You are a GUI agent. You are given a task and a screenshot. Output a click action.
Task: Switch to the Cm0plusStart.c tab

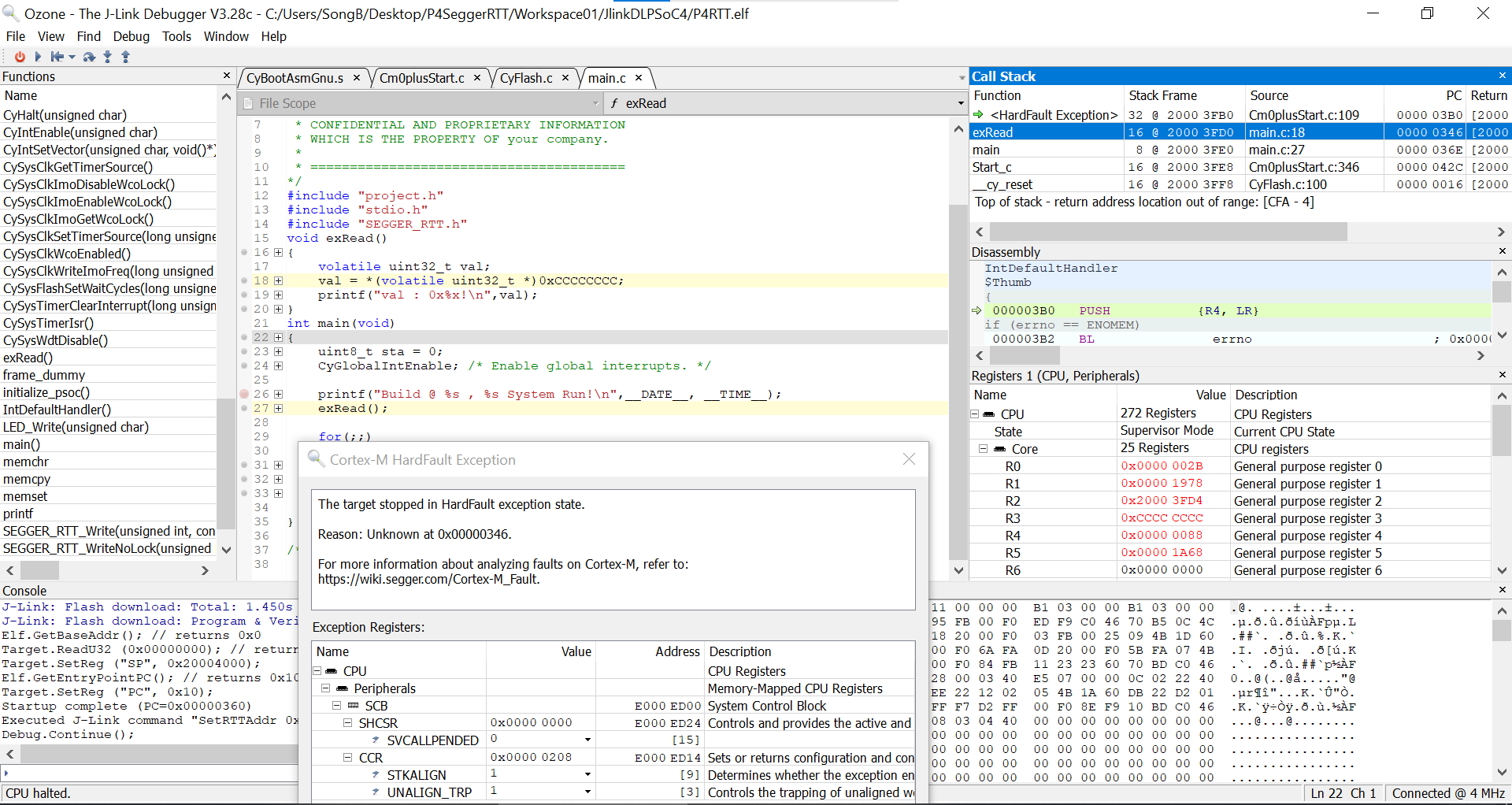pos(421,78)
